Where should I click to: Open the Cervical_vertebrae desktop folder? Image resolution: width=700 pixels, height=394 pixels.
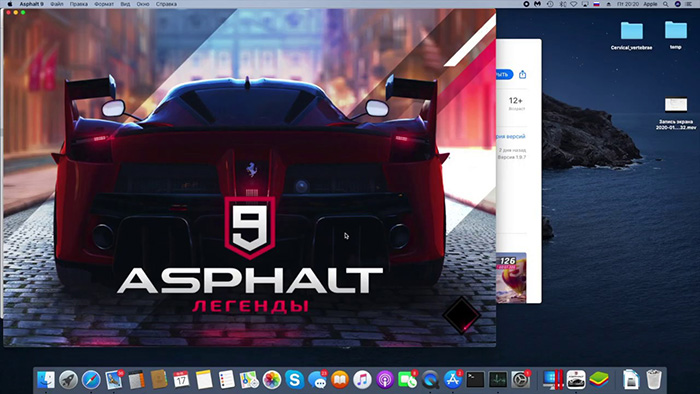click(x=631, y=35)
